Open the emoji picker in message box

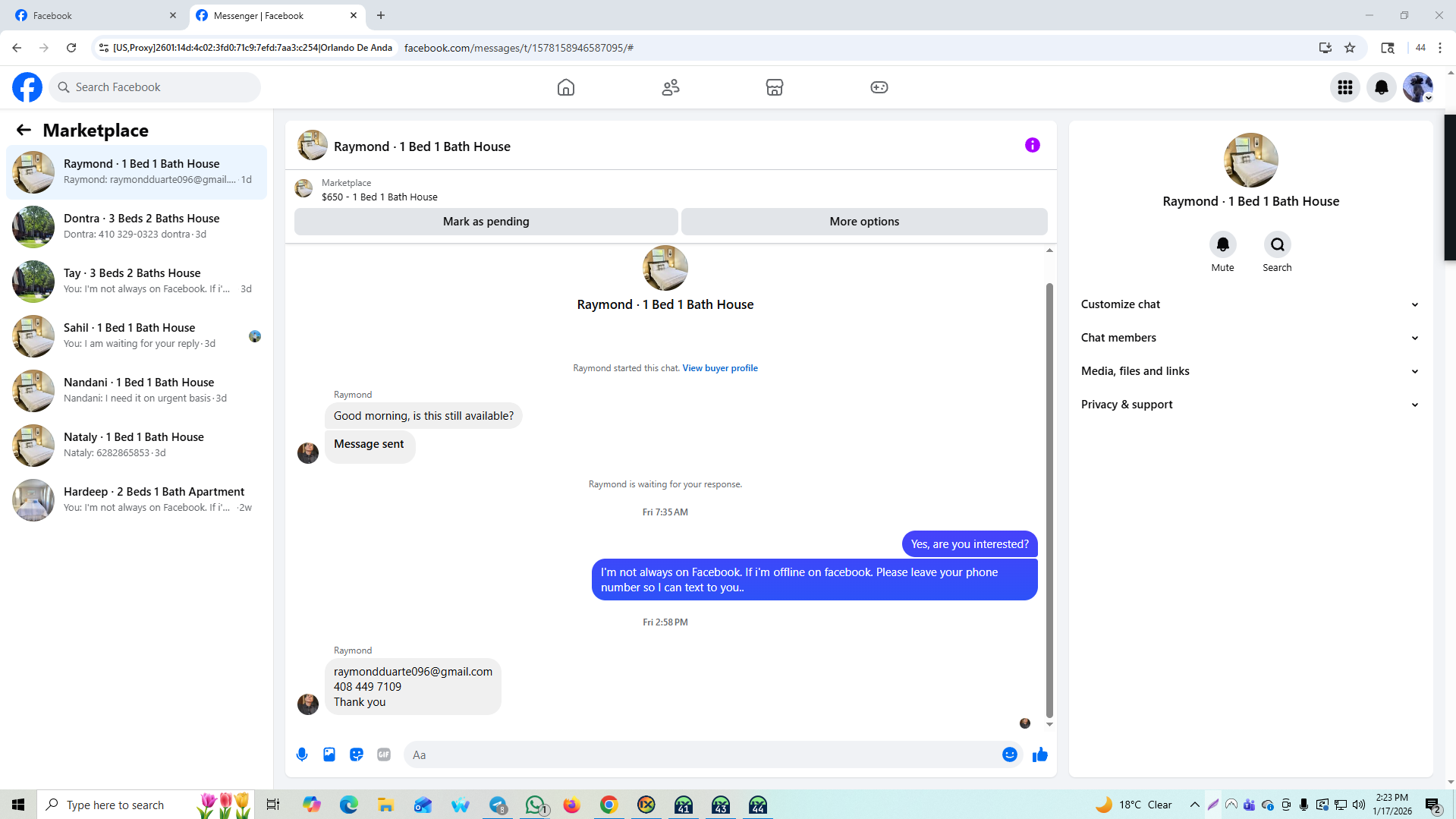pos(1009,754)
